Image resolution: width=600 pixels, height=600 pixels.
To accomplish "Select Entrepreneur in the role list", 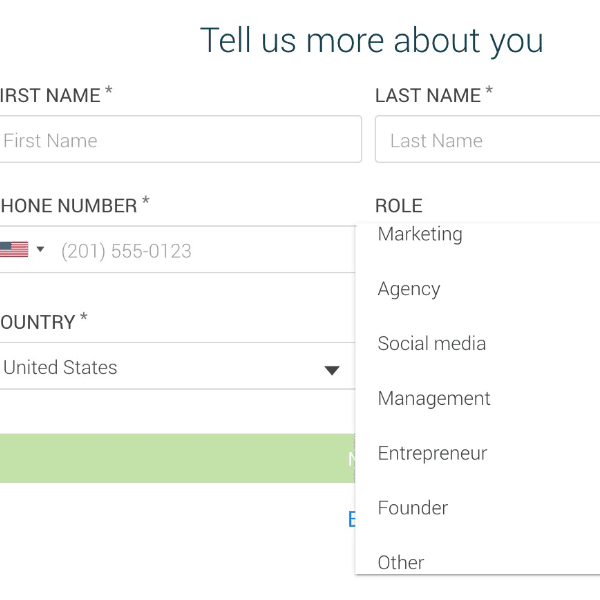I will (x=432, y=453).
